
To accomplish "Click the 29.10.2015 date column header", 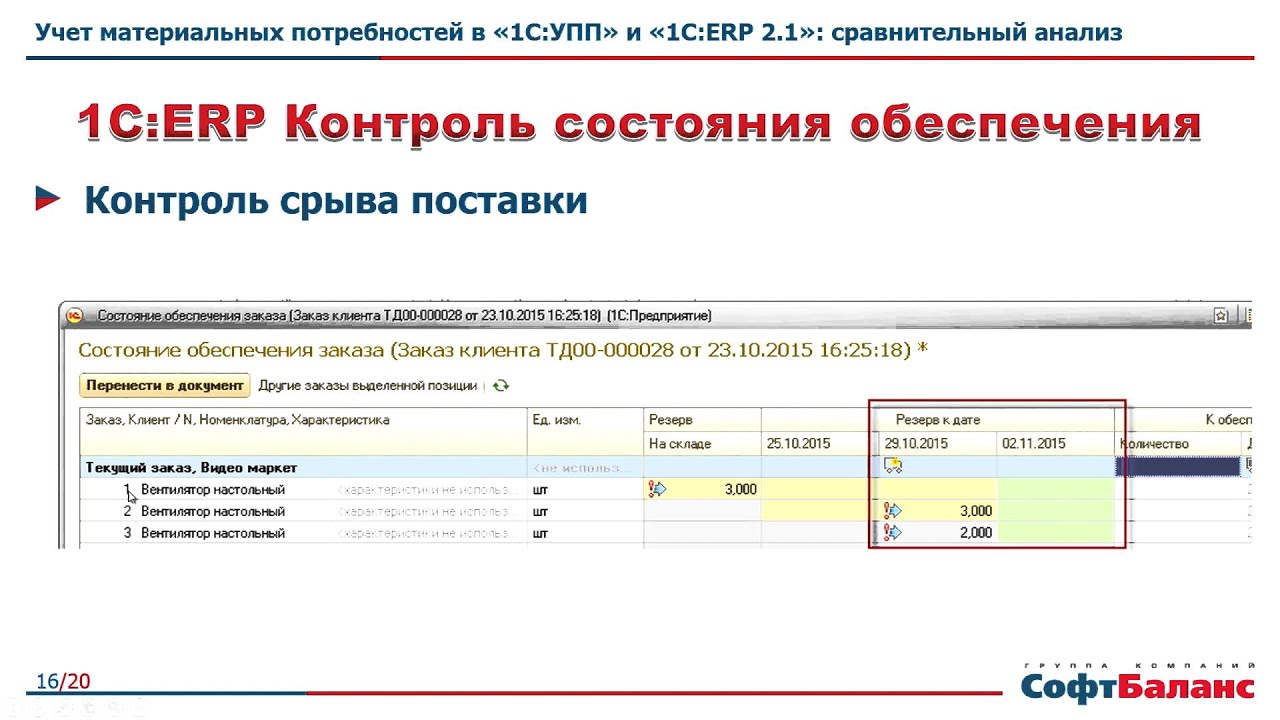I will point(937,443).
